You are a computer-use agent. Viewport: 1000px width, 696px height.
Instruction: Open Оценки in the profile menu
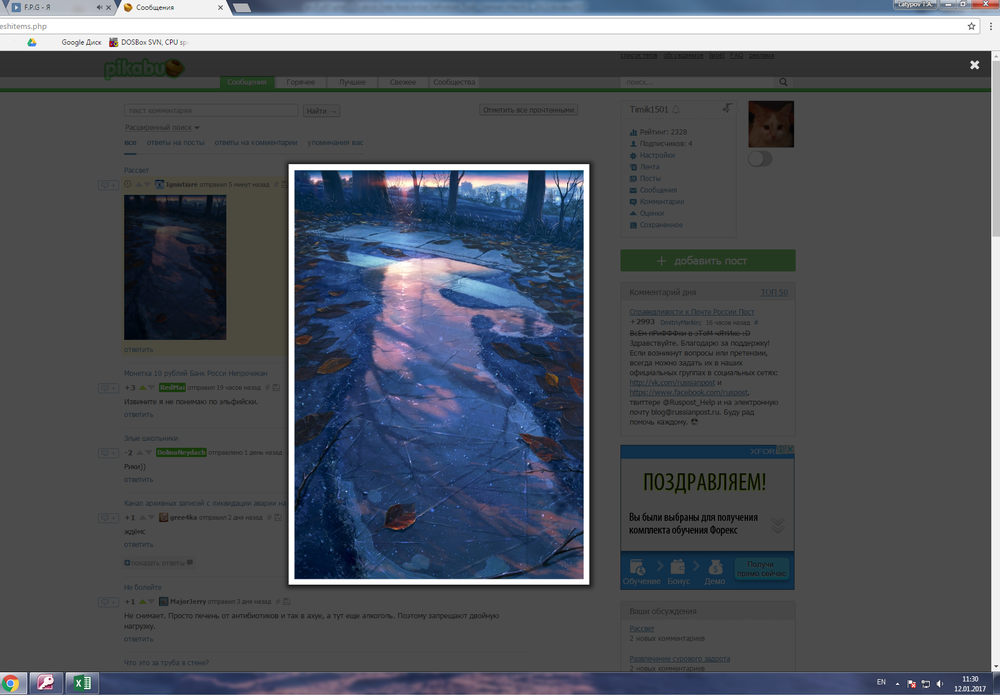click(x=652, y=213)
